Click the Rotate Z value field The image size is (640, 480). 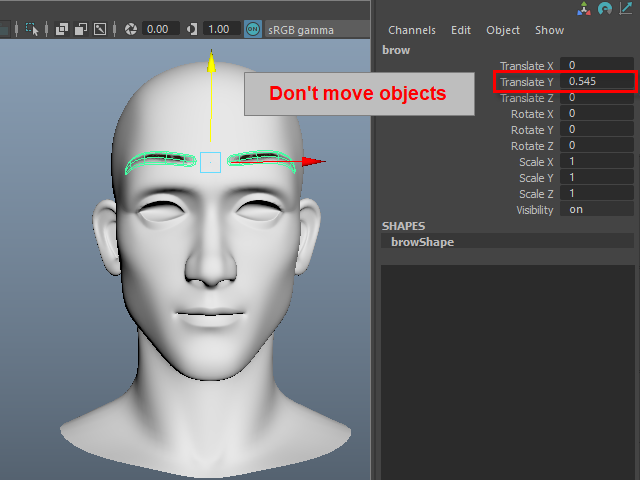[597, 145]
